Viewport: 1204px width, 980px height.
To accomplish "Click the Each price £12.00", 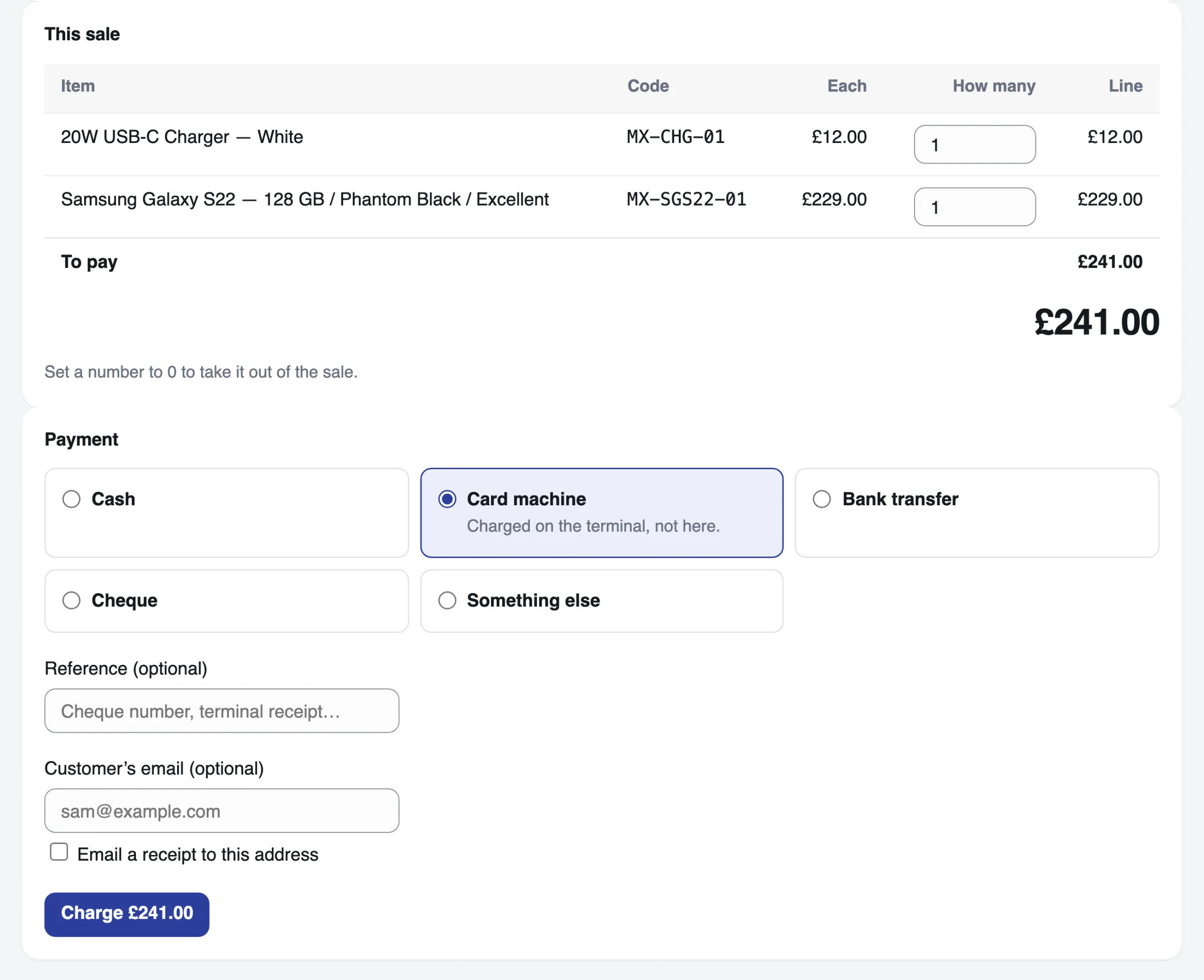I will click(x=839, y=137).
